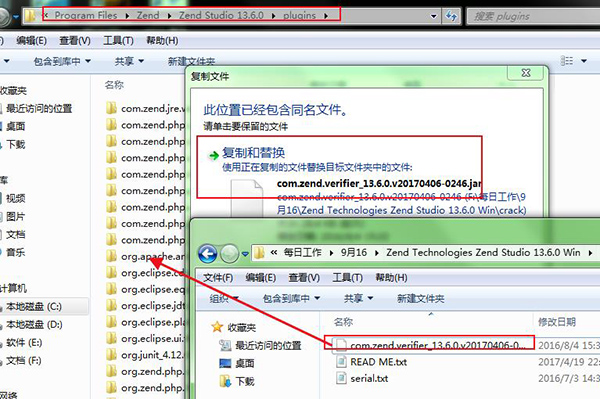This screenshot has width=600, height=399.
Task: Expand 共享 dropdown in plugins window
Action: [x=129, y=61]
